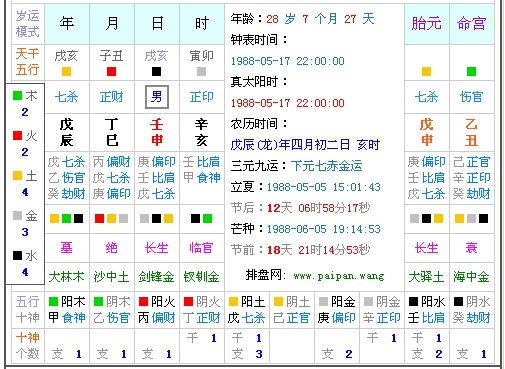Click 乙 伤官 in year hidden stems
This screenshot has width=505, height=369.
tap(67, 178)
